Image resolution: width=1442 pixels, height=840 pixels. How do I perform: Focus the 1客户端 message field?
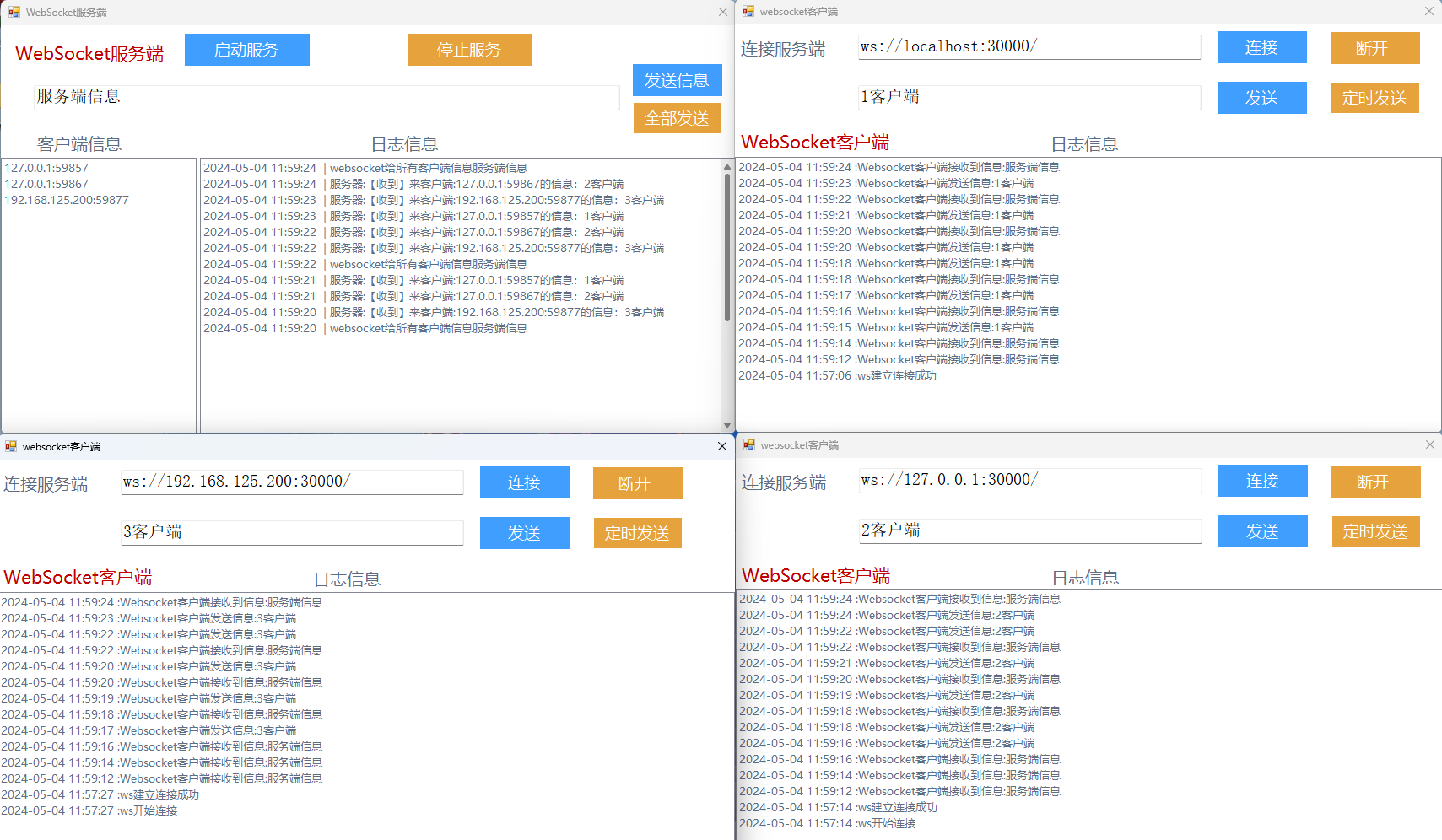pyautogui.click(x=1029, y=97)
